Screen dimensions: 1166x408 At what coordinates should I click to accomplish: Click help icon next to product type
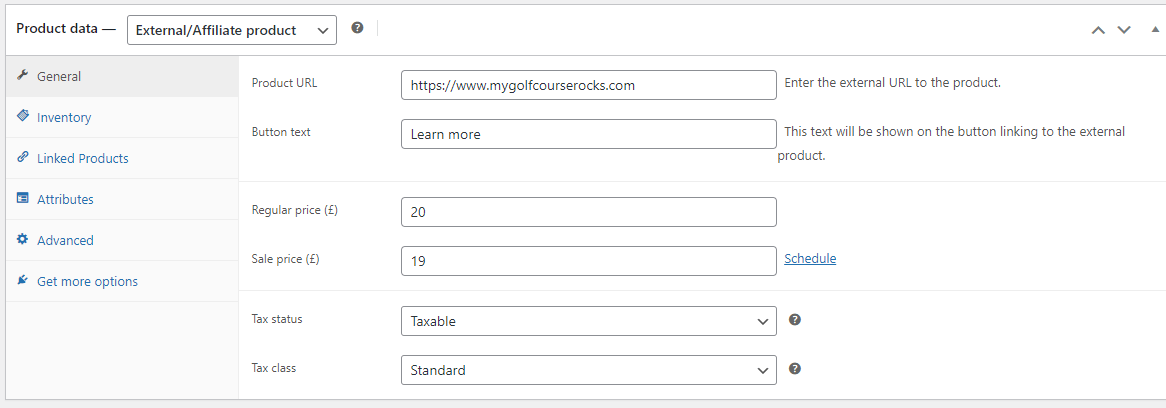coord(357,28)
